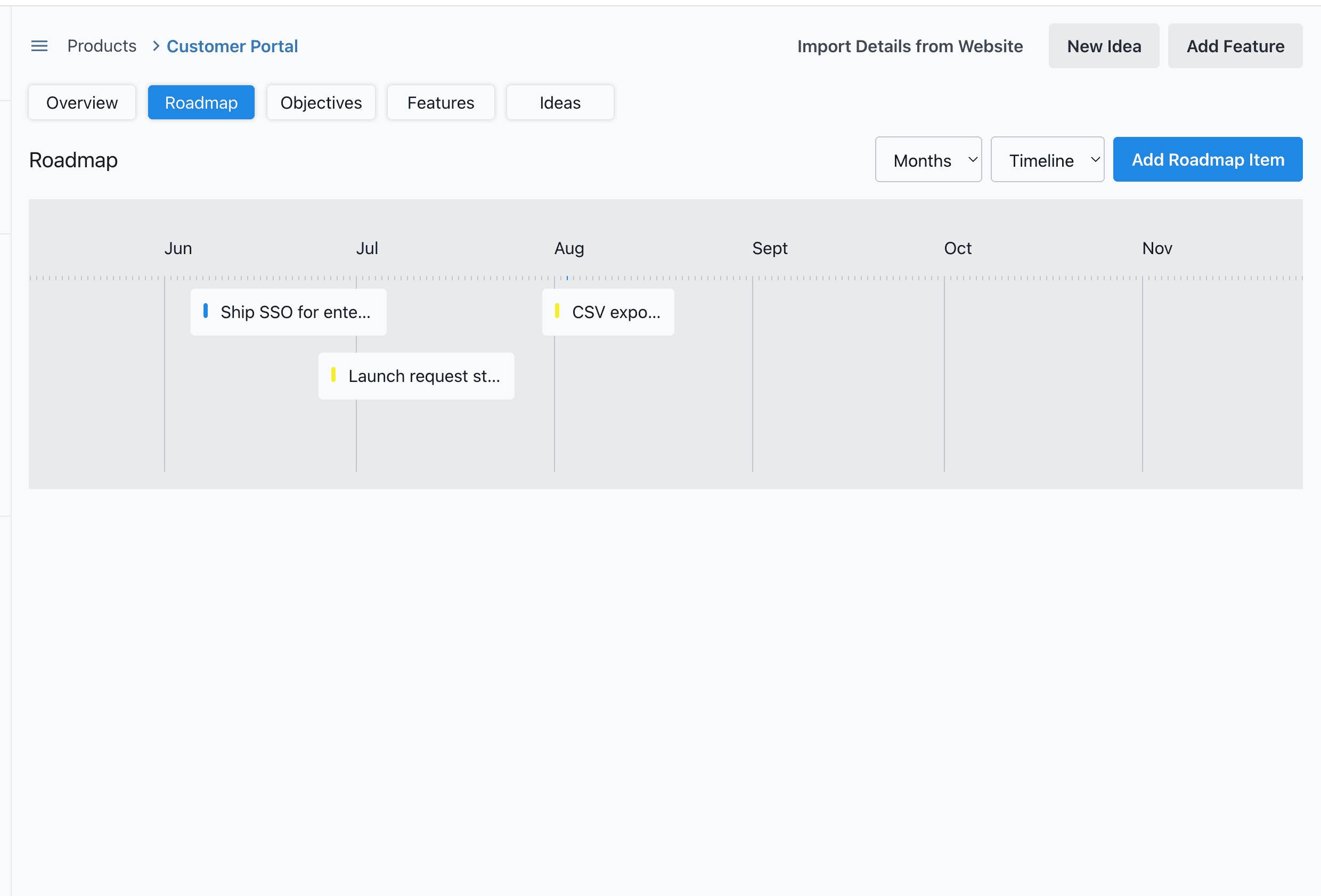Click the Oct month label
This screenshot has height=896, width=1321.
point(958,248)
